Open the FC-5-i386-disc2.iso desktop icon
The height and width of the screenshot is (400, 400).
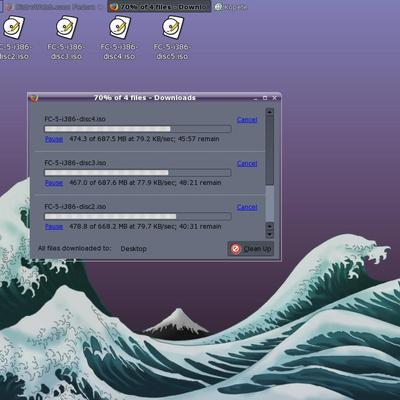point(13,37)
